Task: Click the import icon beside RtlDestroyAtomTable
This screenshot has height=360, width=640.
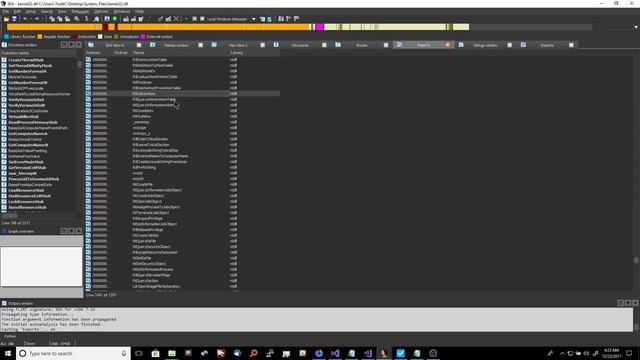Action: coord(89,60)
